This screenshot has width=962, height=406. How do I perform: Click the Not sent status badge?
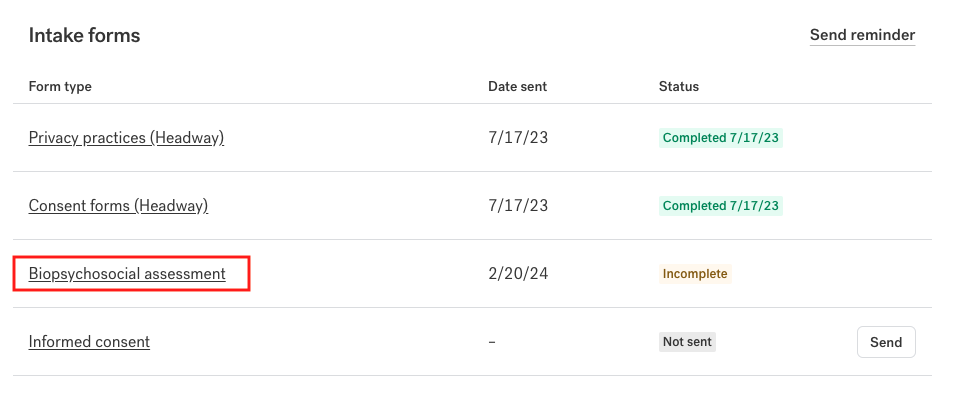point(687,342)
